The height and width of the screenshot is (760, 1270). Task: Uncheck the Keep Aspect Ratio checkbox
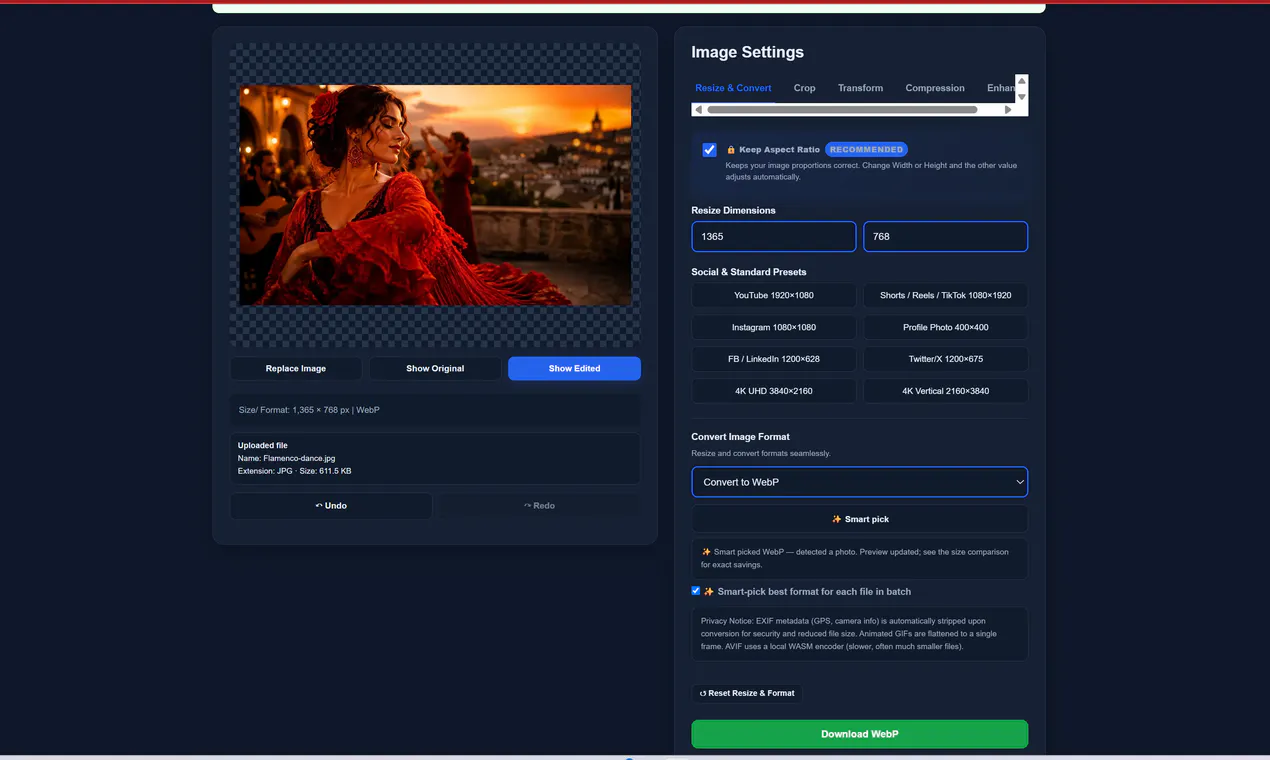(709, 150)
